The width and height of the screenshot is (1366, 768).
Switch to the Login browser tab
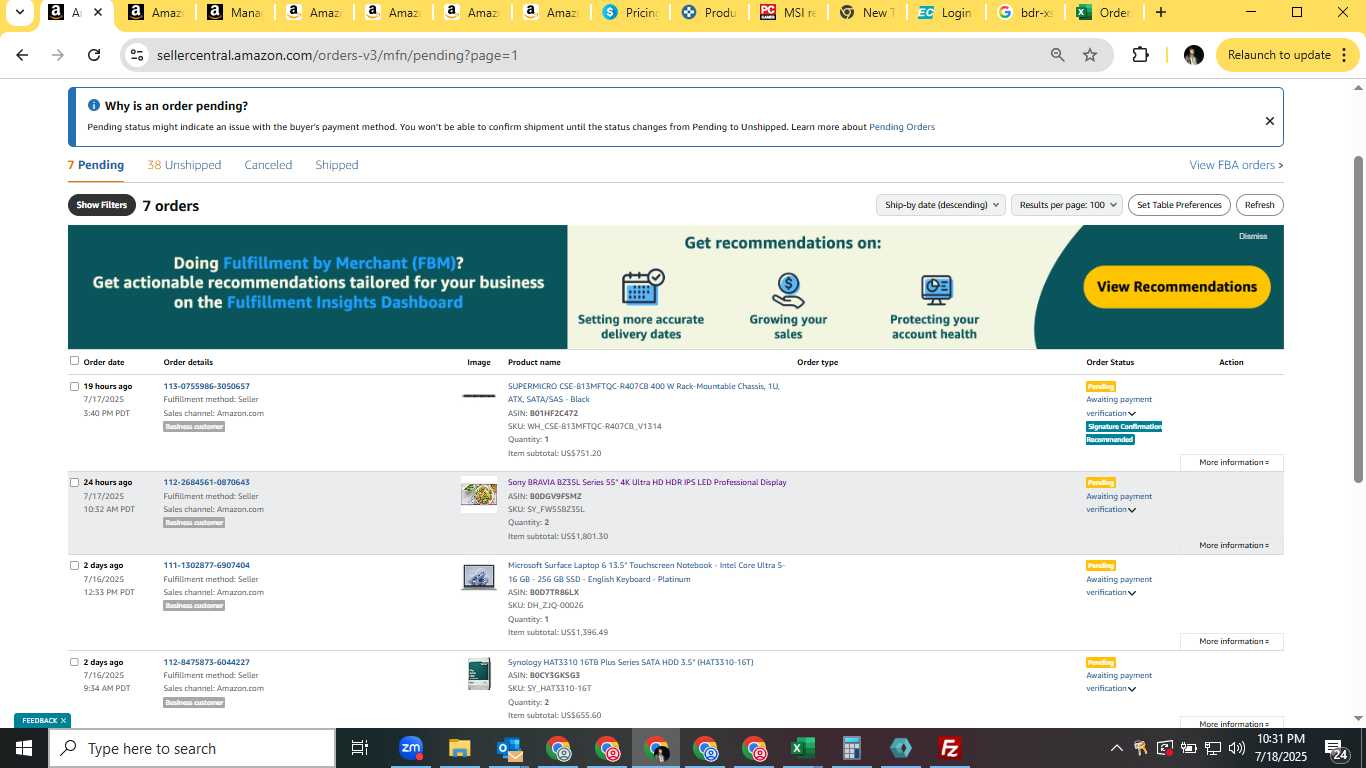945,12
